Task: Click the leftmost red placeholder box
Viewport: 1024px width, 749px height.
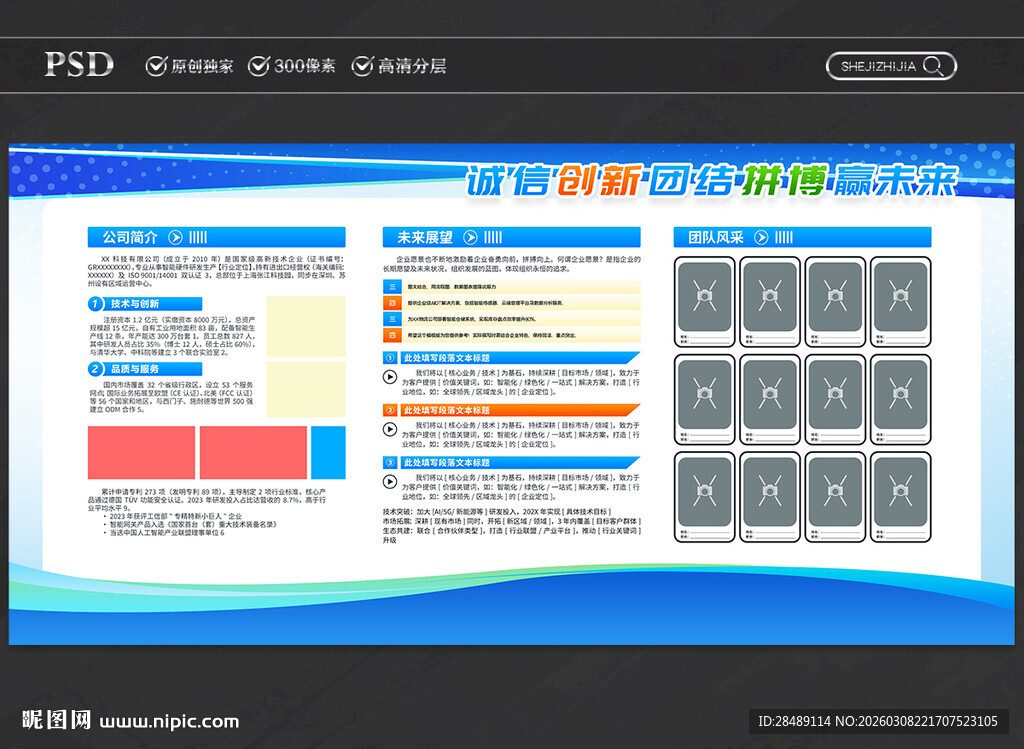Action: (x=141, y=453)
